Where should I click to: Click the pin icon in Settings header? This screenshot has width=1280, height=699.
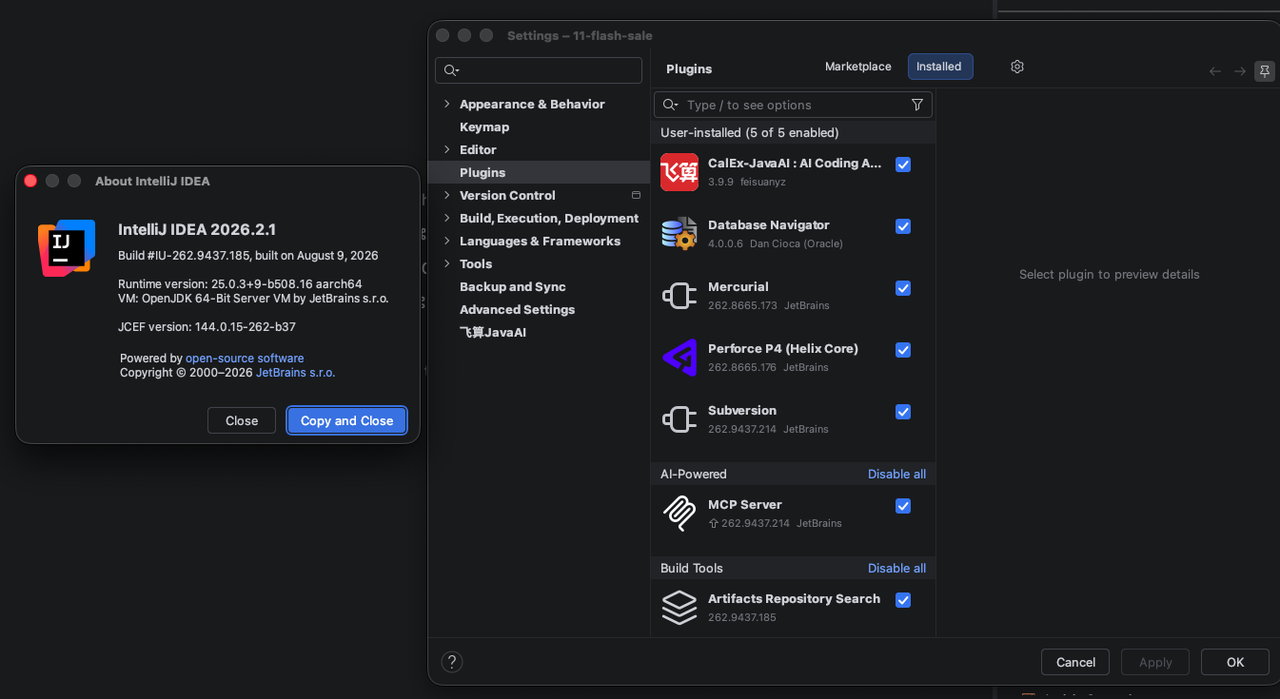pos(1265,71)
